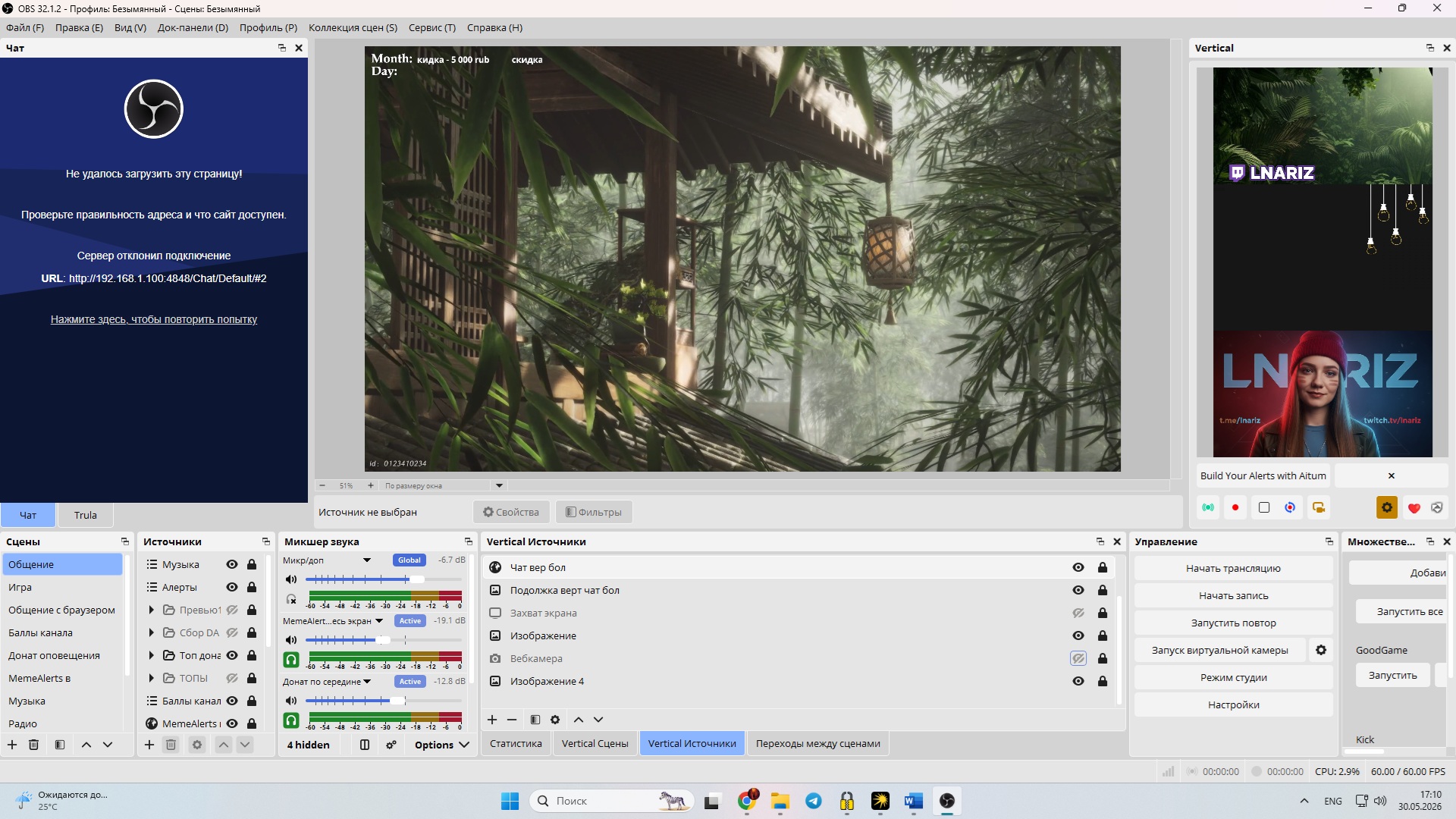Show the Вебкамера vertical source
Screen dimensions: 1456x819
click(x=1078, y=658)
